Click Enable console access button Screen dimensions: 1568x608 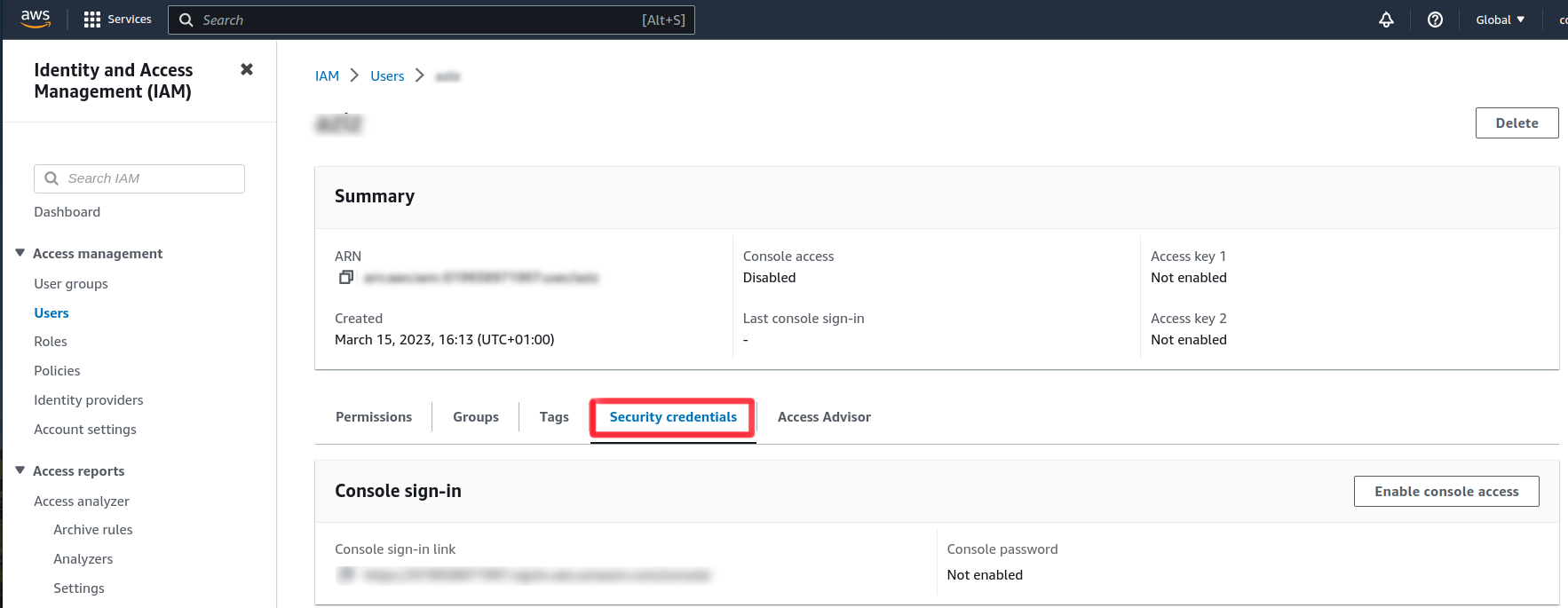1446,491
